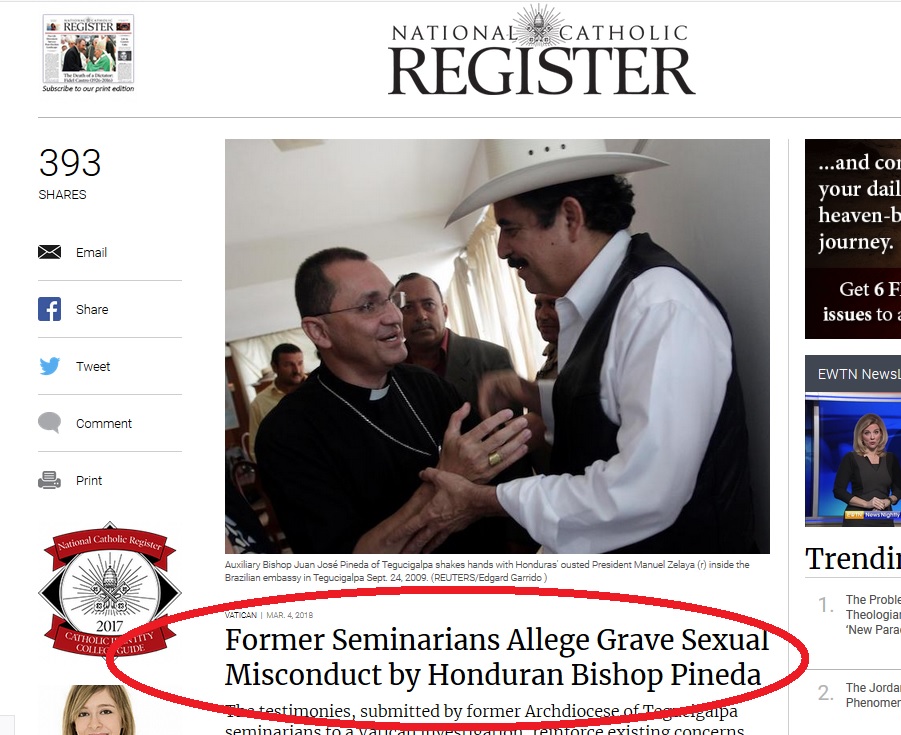
Task: Click the printer icon
Action: (x=49, y=480)
